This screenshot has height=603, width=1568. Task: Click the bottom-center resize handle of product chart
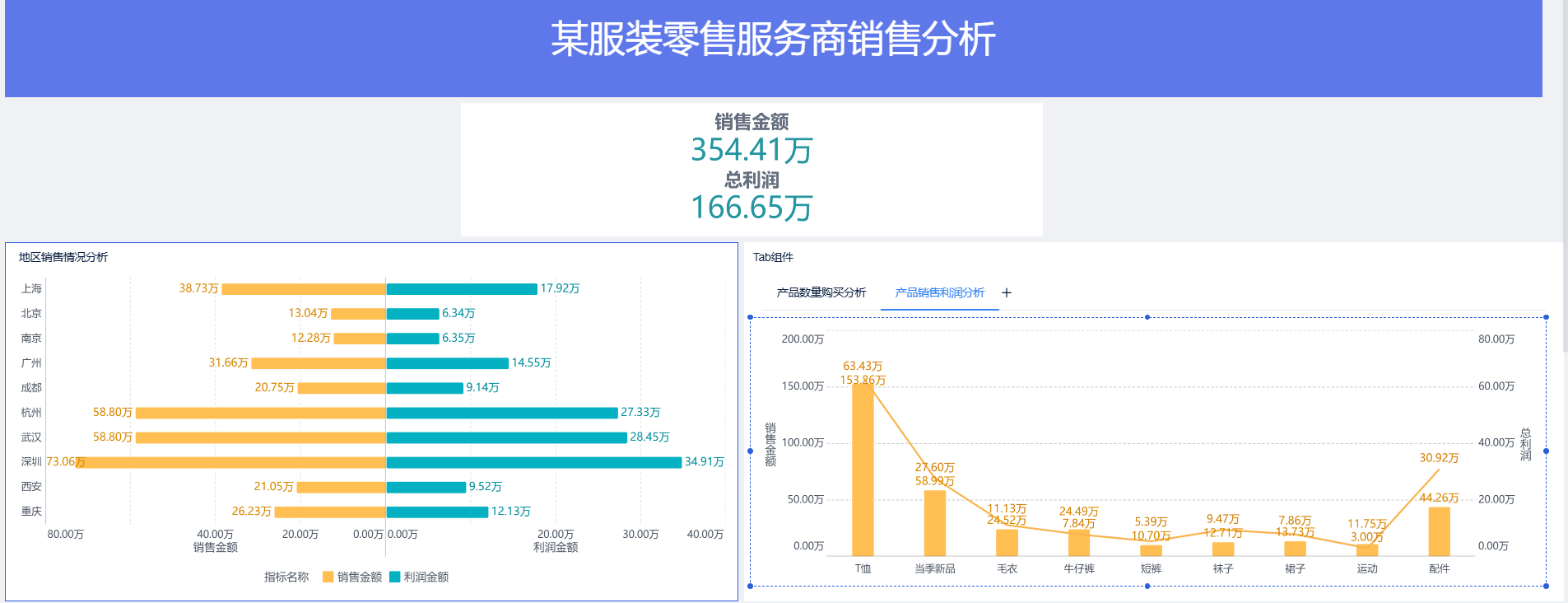[x=1147, y=586]
